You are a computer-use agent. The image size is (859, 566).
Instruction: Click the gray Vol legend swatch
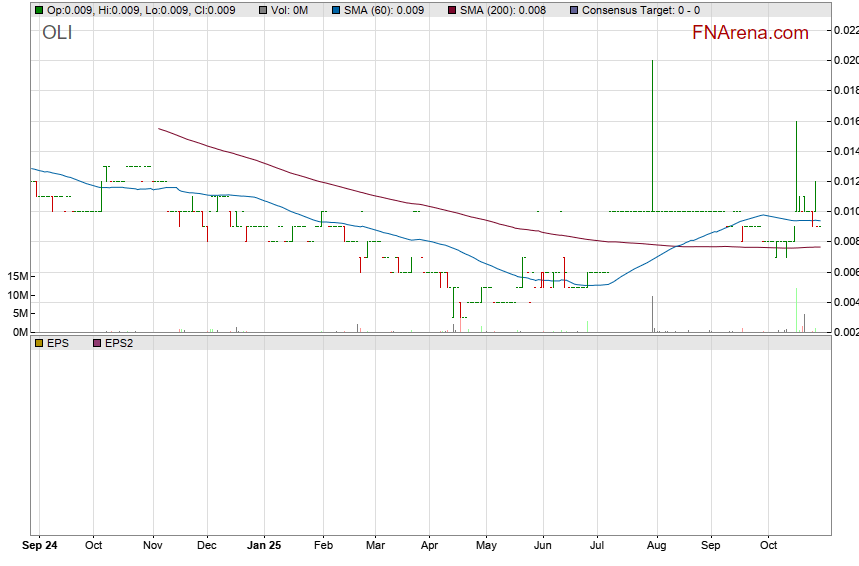(x=263, y=10)
